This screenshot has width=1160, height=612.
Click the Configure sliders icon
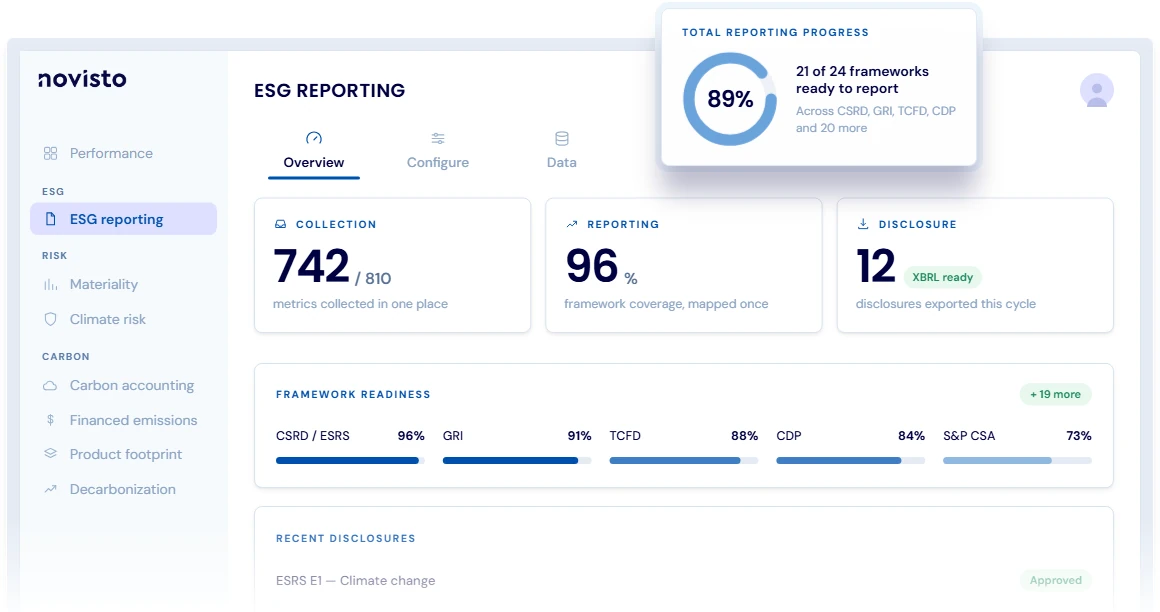point(438,138)
